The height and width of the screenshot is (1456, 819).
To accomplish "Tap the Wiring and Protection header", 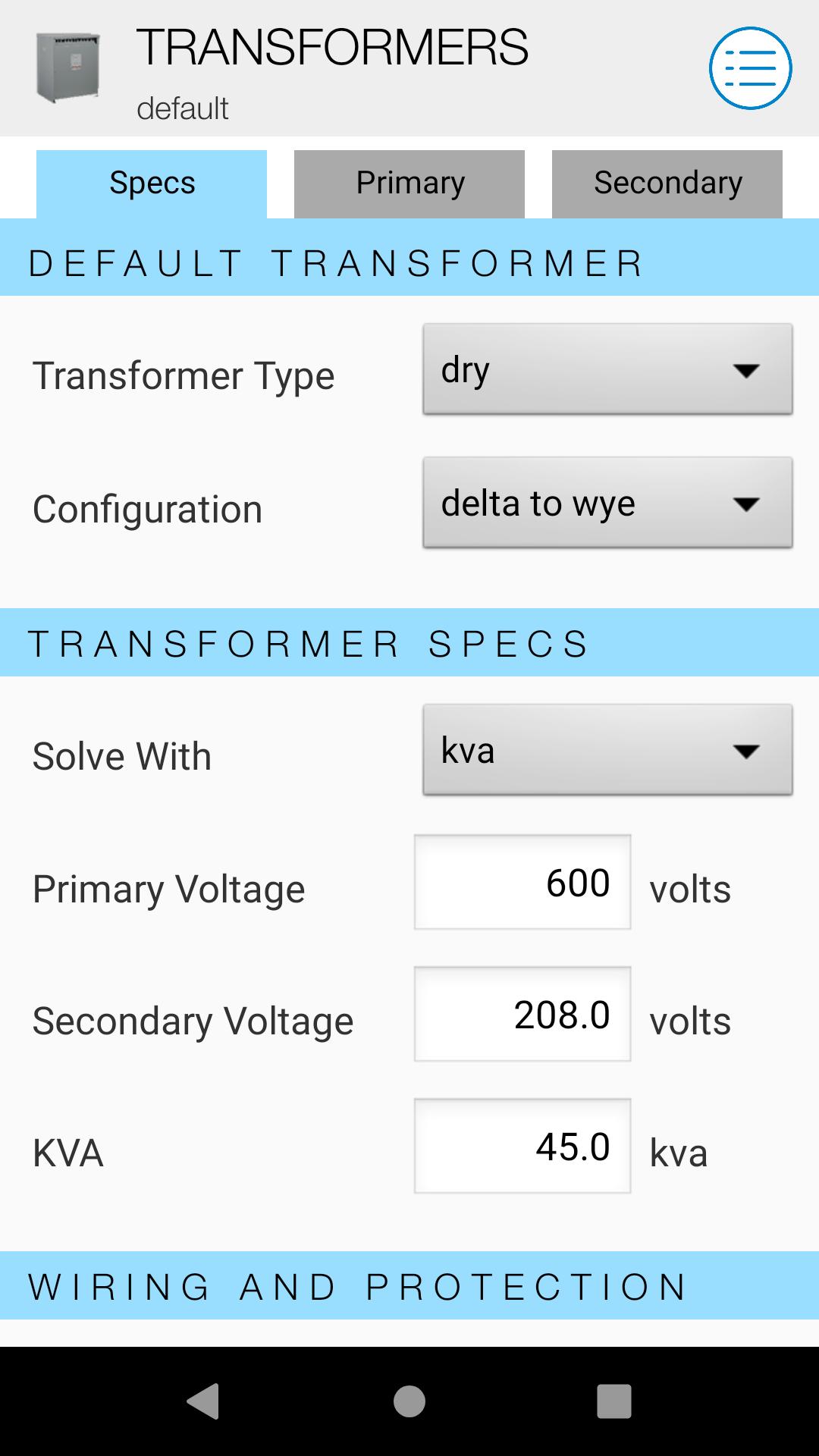I will pos(358,1286).
